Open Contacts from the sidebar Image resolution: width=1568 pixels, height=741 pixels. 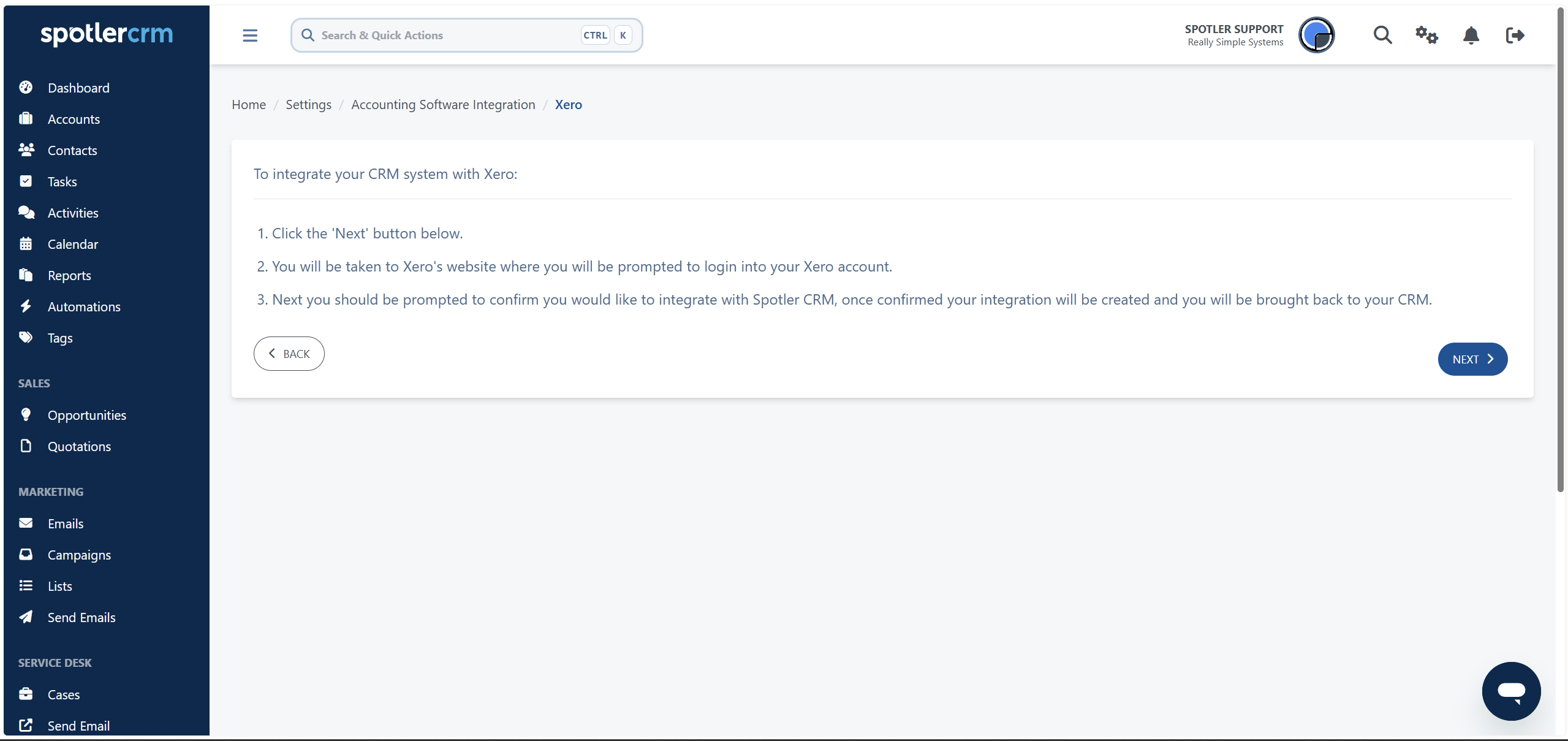pyautogui.click(x=72, y=150)
